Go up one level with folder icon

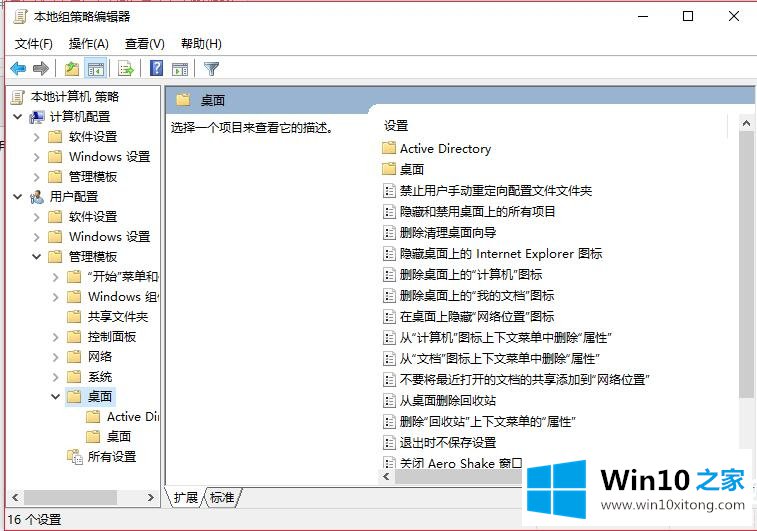coord(72,69)
